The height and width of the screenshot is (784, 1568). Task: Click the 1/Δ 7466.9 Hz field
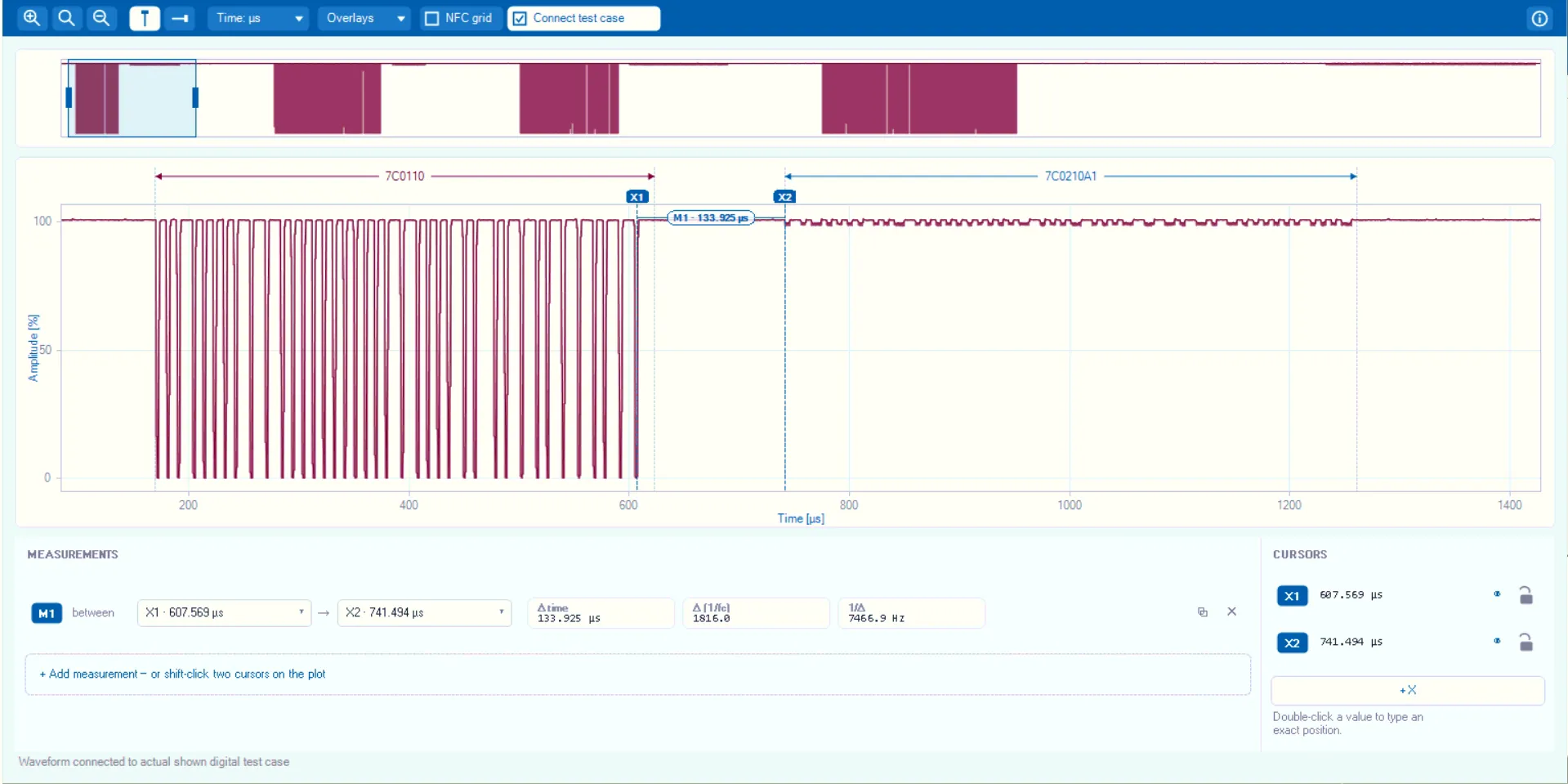click(911, 613)
